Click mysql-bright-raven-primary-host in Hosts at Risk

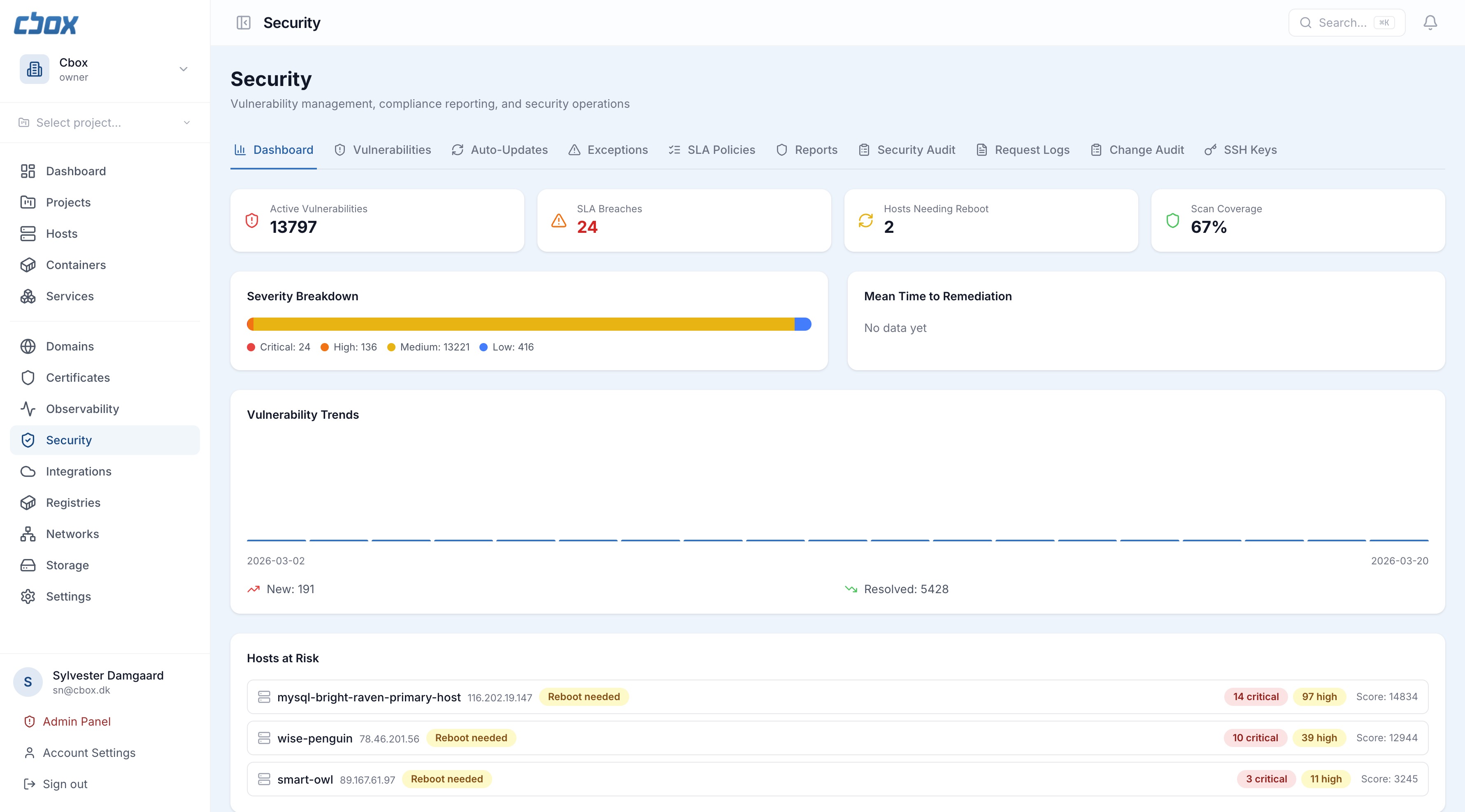tap(369, 696)
